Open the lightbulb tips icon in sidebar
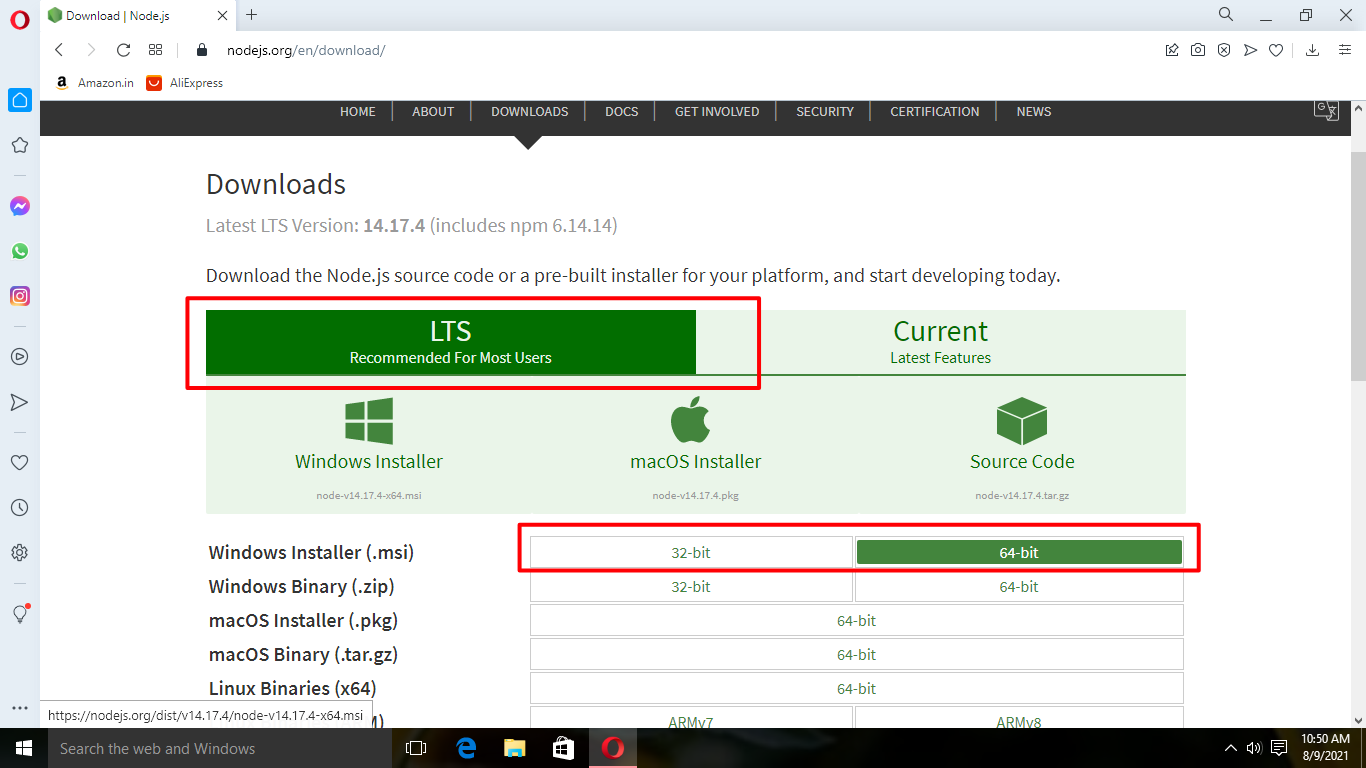 (20, 614)
